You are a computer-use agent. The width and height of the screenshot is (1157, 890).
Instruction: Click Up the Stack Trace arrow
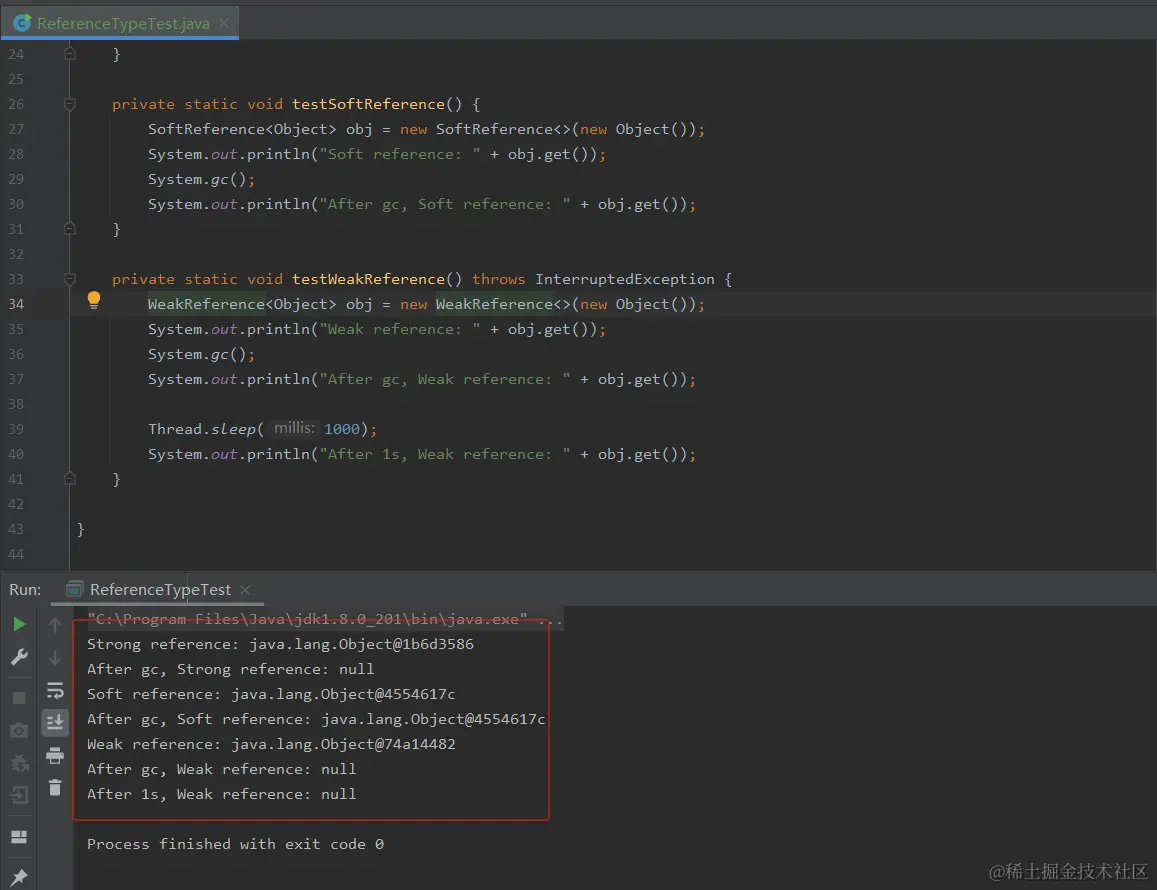click(x=55, y=625)
